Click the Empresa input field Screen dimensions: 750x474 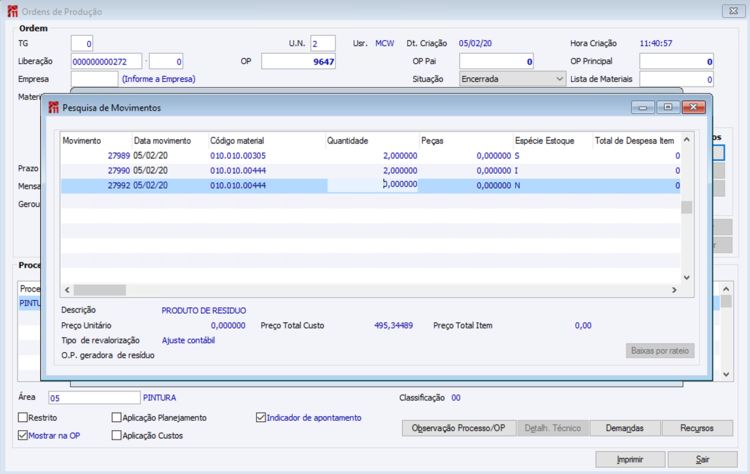94,78
